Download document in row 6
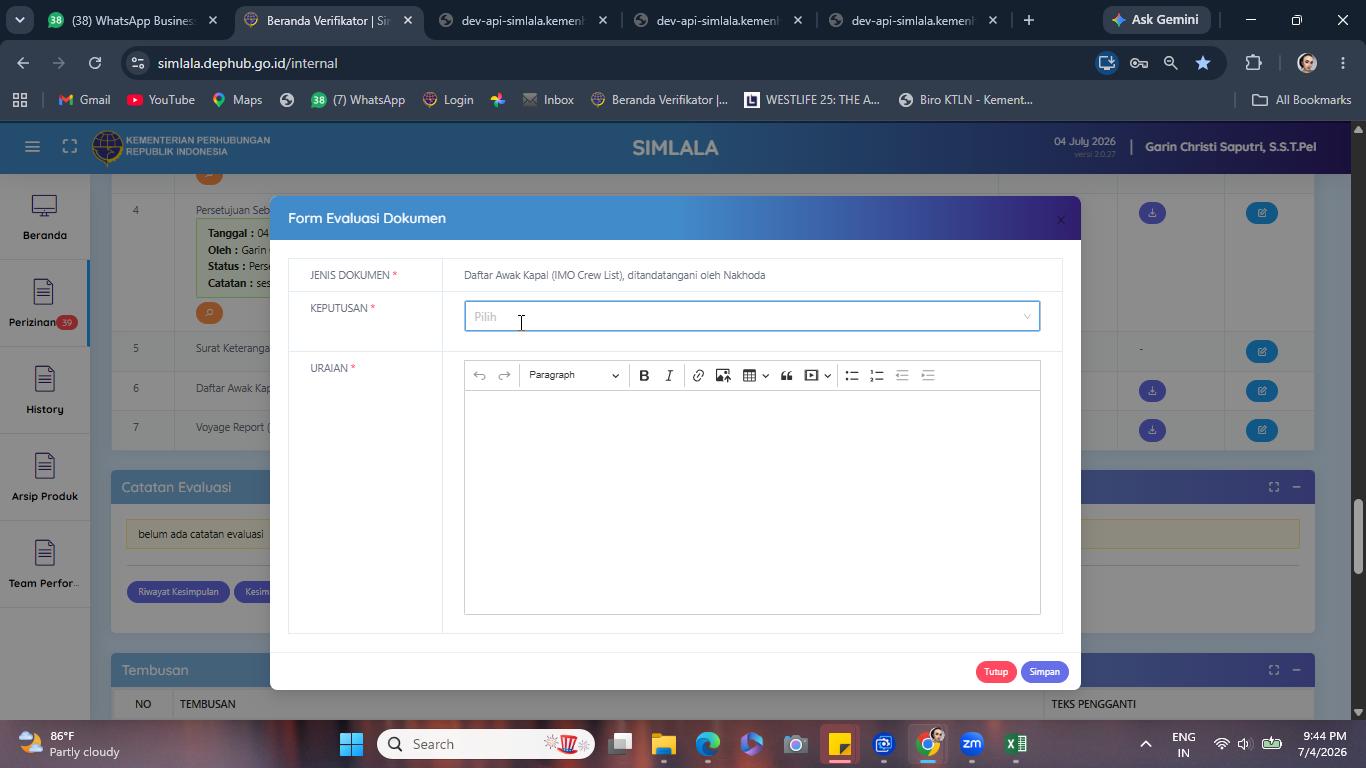The image size is (1366, 768). click(x=1152, y=391)
